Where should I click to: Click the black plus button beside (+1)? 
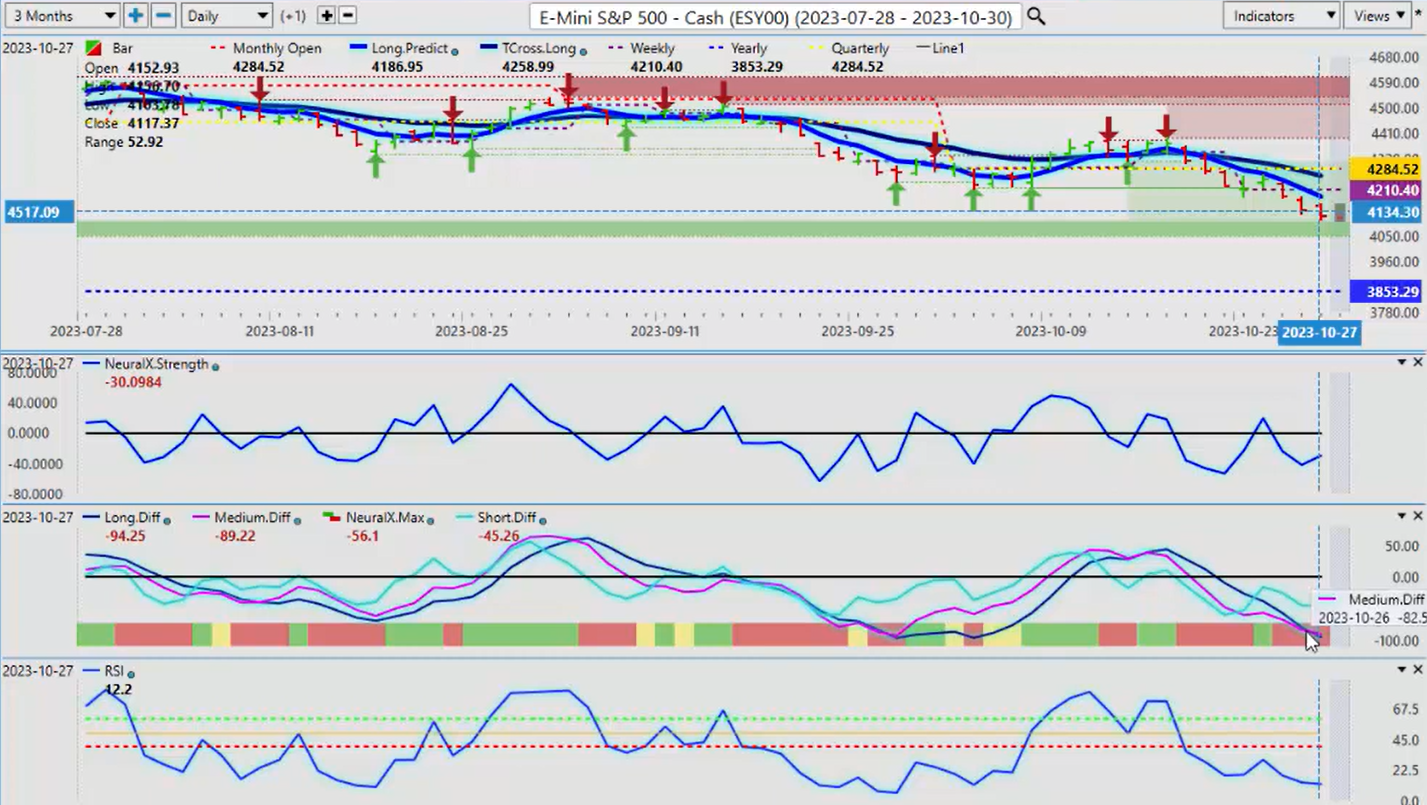point(326,16)
